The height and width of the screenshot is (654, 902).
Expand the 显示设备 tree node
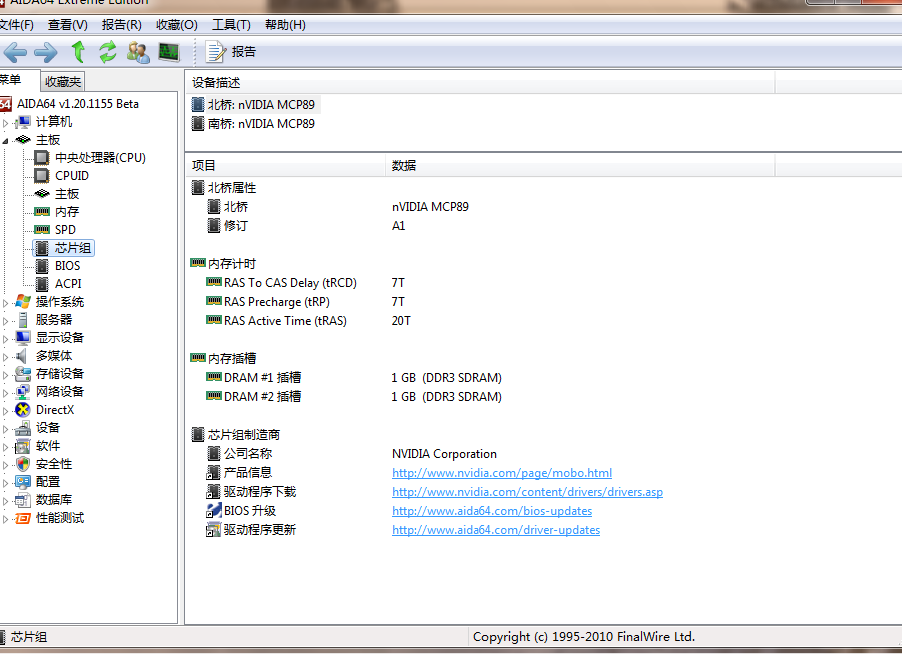pyautogui.click(x=6, y=338)
